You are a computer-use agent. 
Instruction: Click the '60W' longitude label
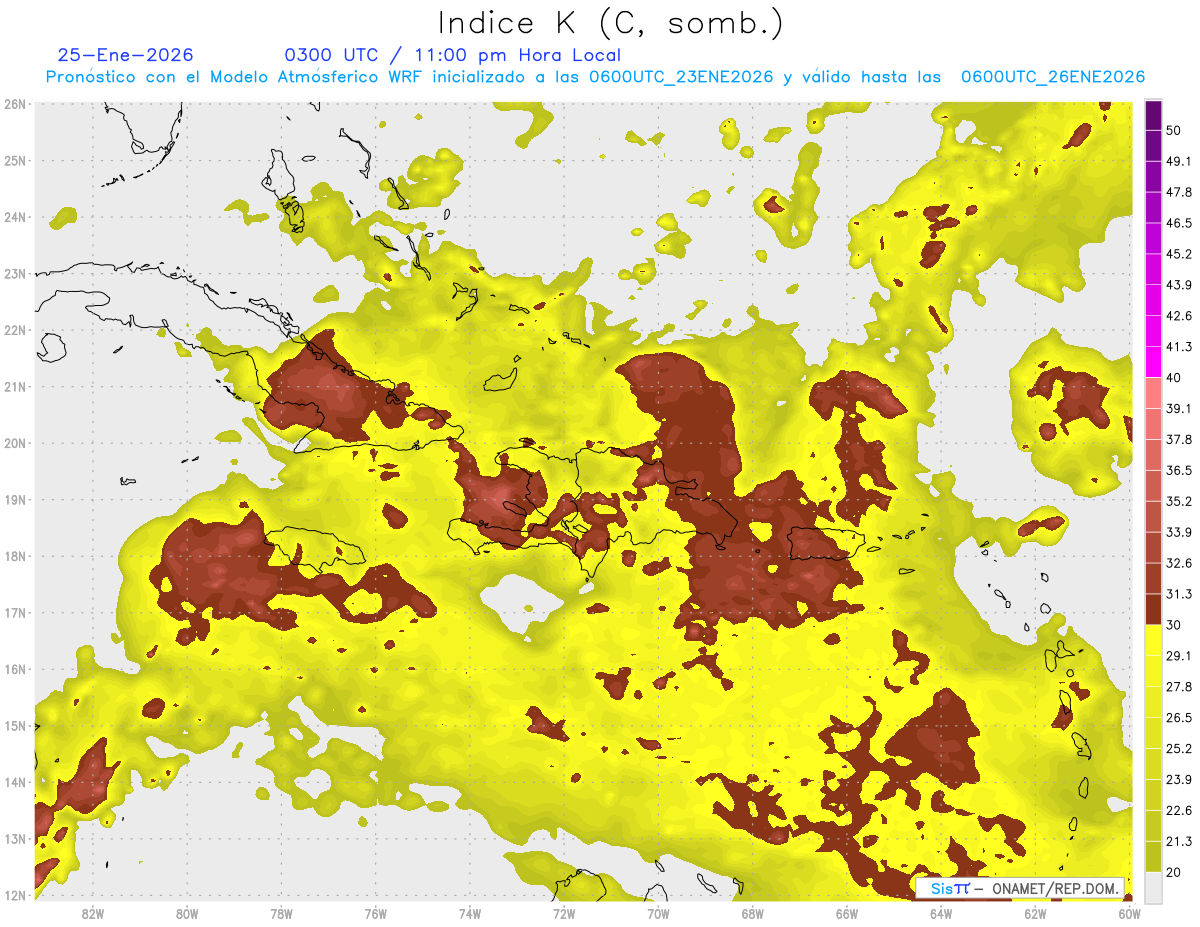[1129, 913]
